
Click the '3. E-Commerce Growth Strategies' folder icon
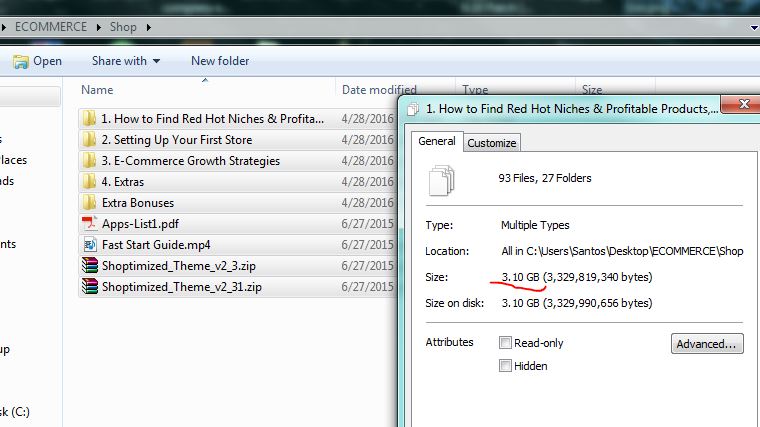[90, 161]
